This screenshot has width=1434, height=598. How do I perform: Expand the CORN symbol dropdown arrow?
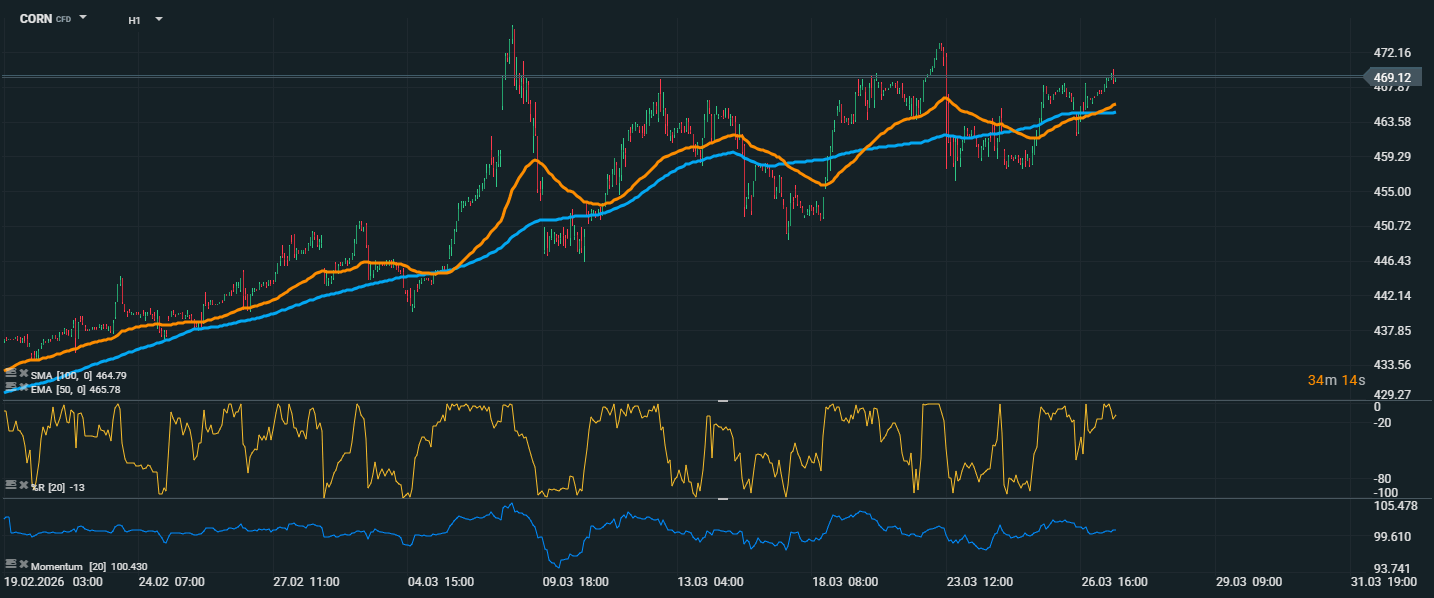click(83, 18)
